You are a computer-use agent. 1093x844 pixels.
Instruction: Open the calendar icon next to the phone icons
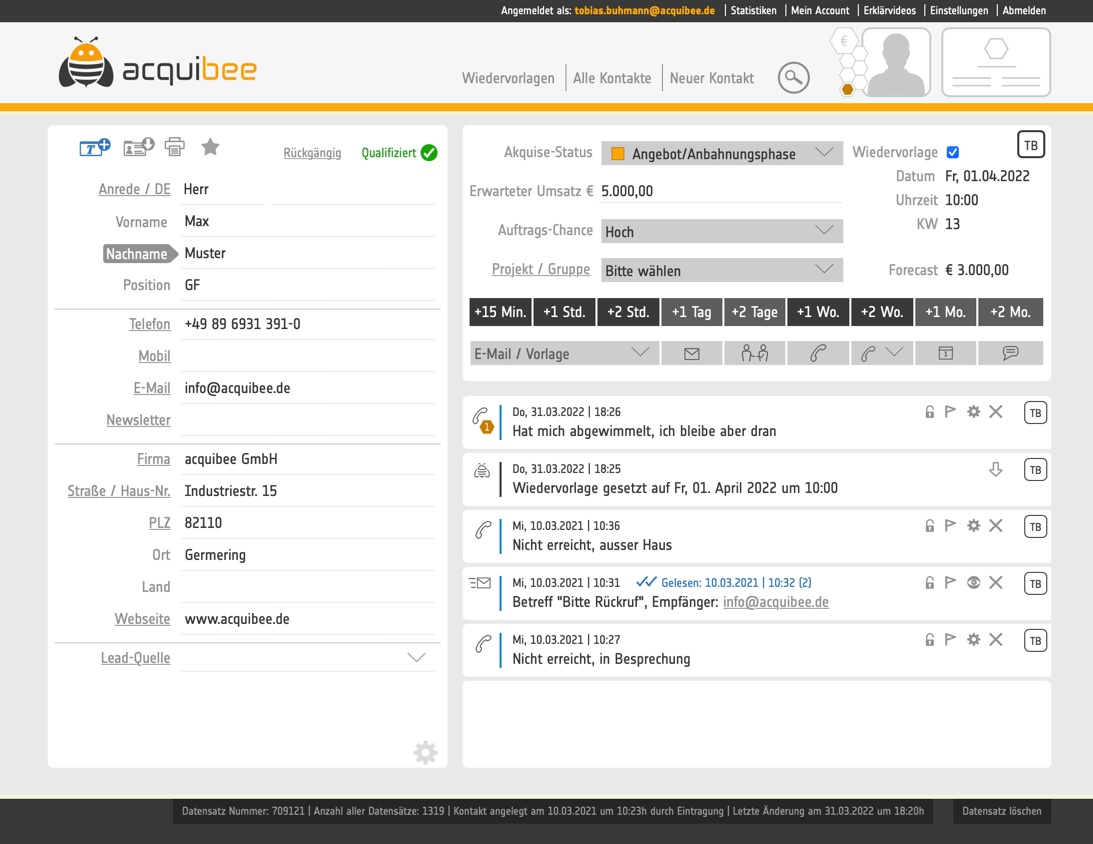coord(946,352)
